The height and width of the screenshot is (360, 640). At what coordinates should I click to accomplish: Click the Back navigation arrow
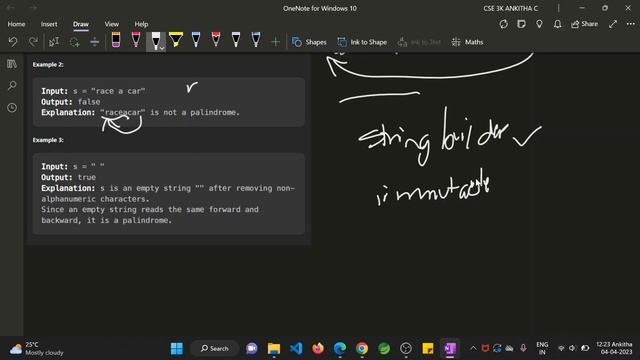pyautogui.click(x=11, y=8)
